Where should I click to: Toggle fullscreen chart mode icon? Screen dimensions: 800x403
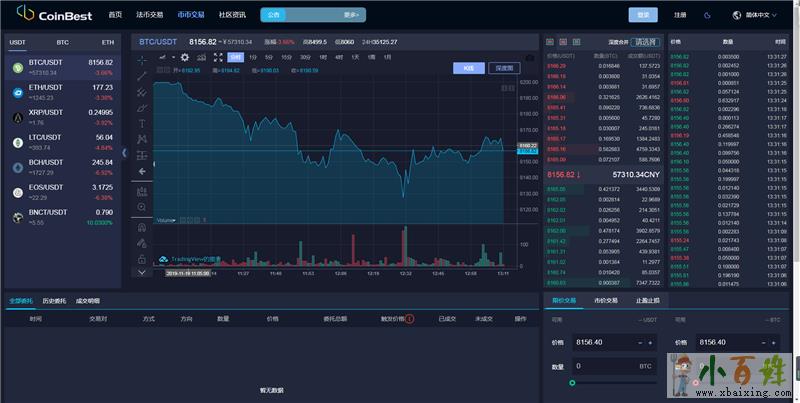click(218, 57)
